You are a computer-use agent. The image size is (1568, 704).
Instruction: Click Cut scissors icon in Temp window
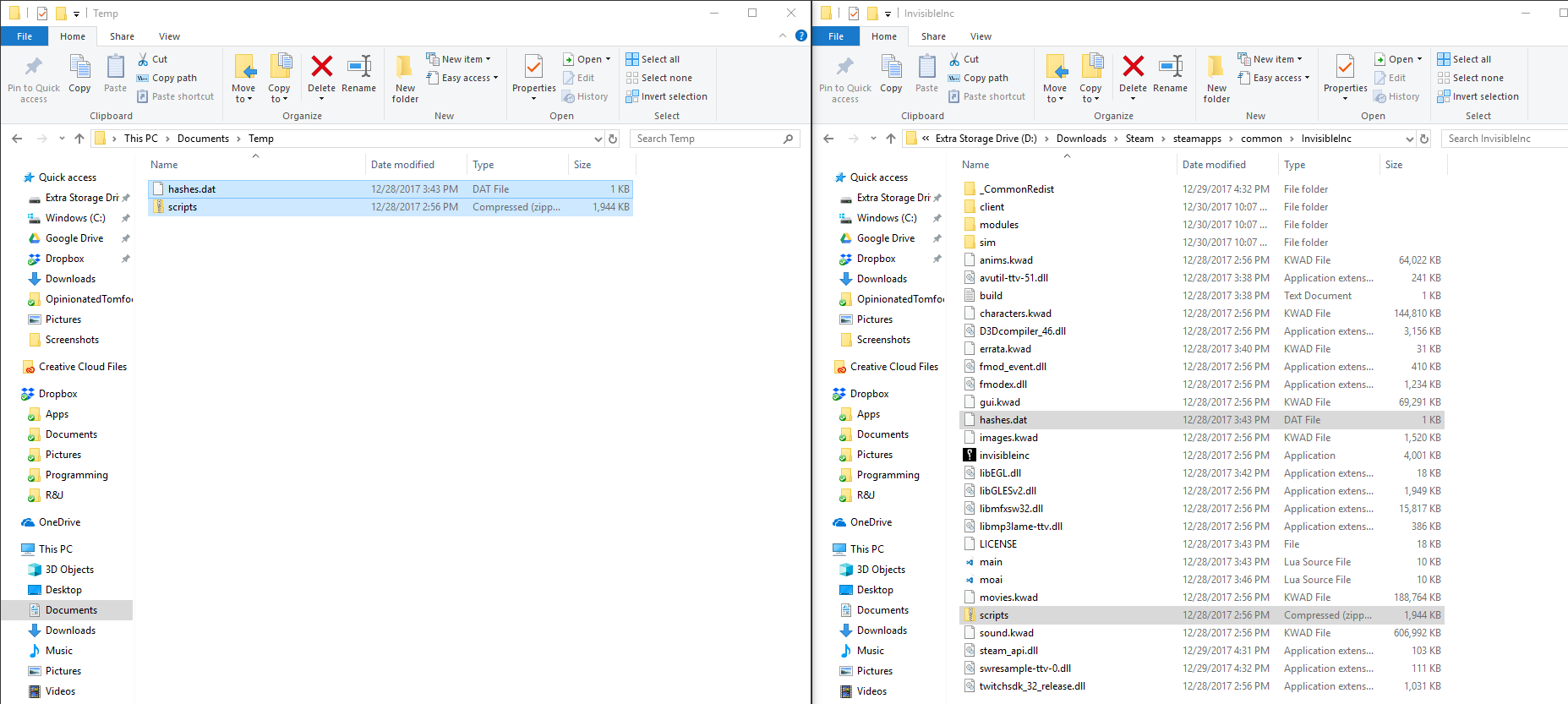[143, 59]
